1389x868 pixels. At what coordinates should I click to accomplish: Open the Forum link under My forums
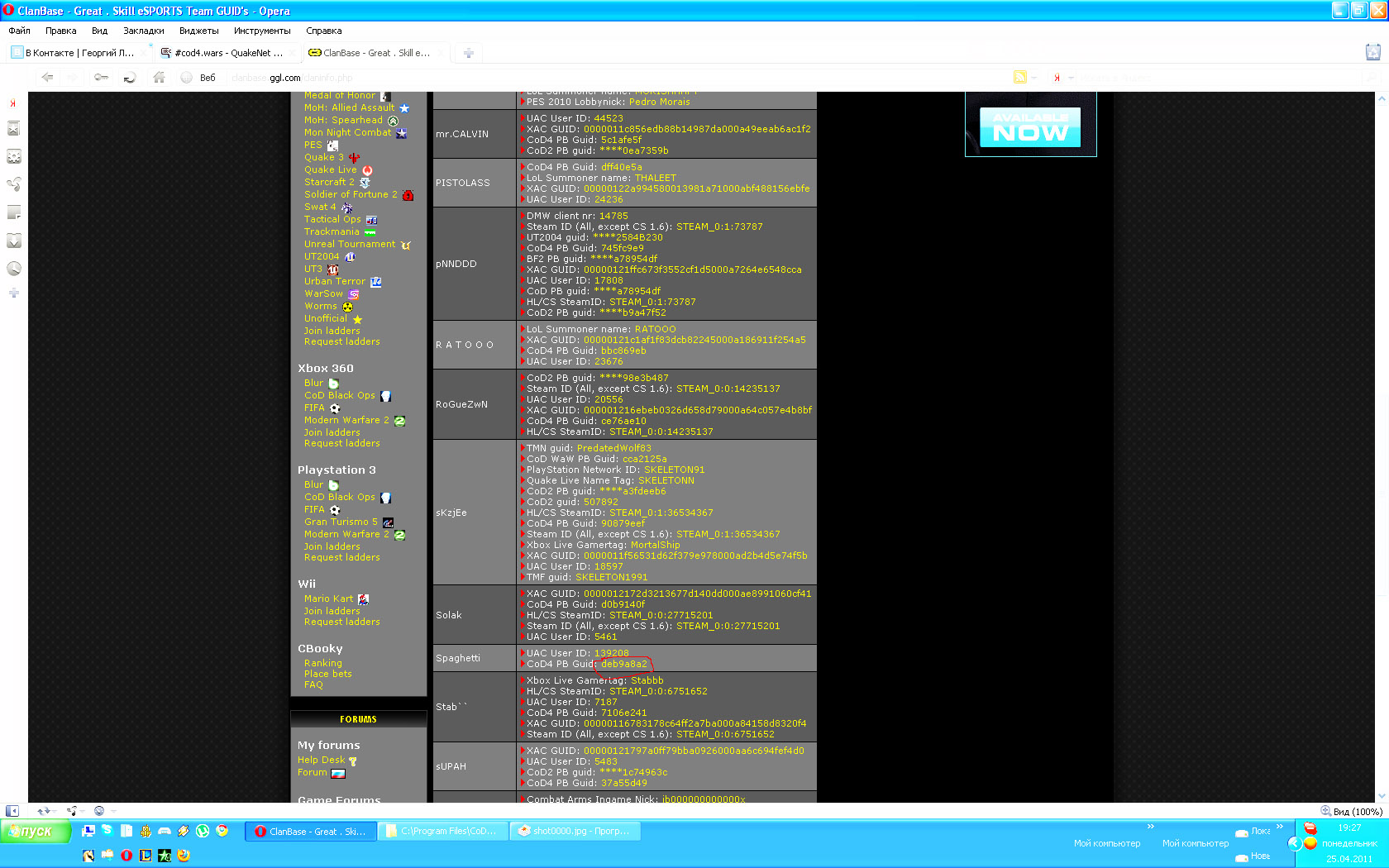pos(313,772)
